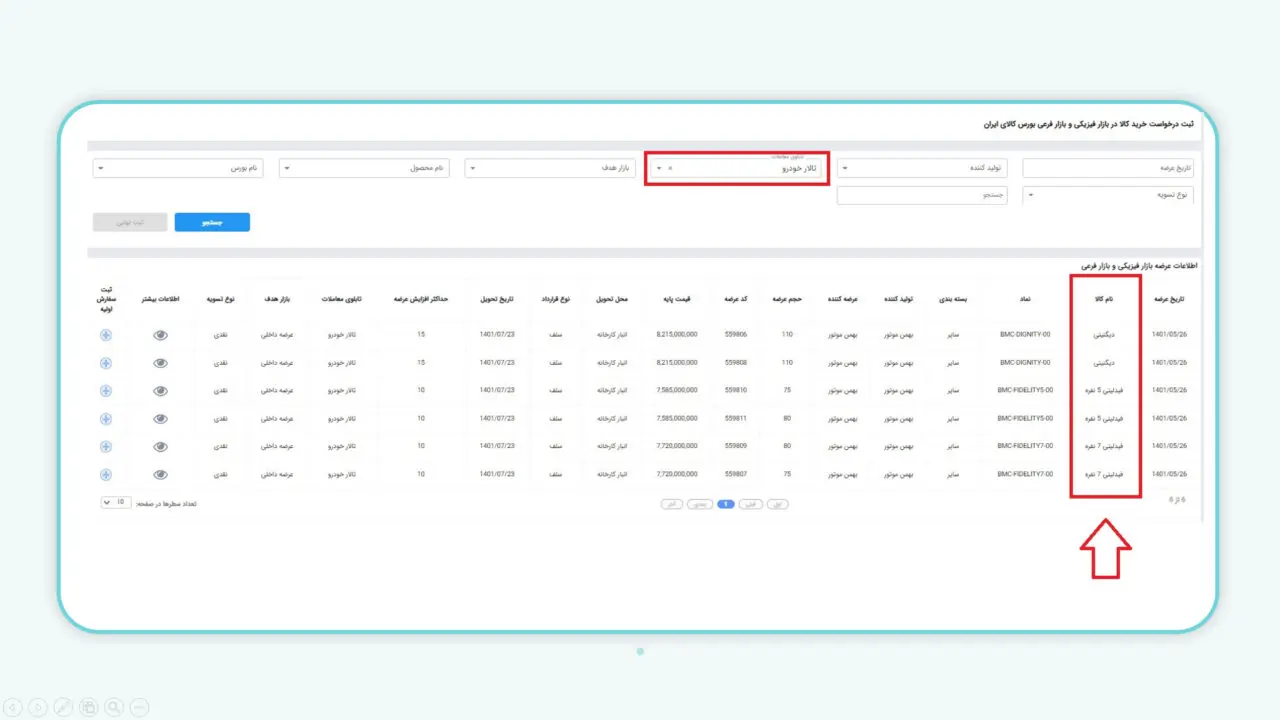The height and width of the screenshot is (720, 1280).
Task: Click the plus icon in row 559809
Action: (x=106, y=447)
